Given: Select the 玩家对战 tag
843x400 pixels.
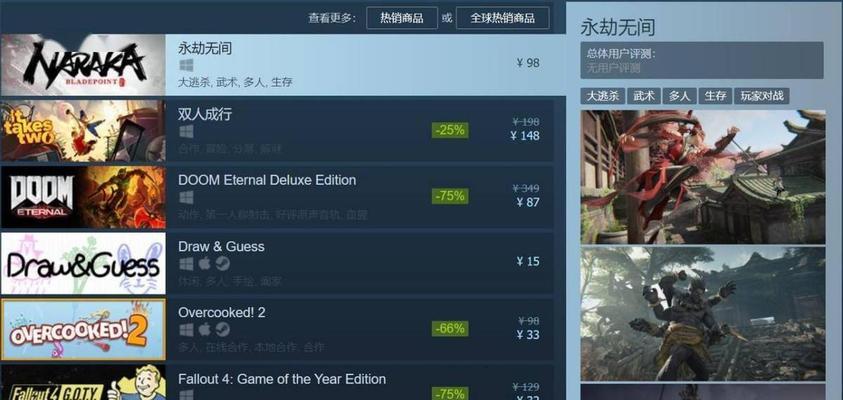Looking at the screenshot, I should pos(761,96).
